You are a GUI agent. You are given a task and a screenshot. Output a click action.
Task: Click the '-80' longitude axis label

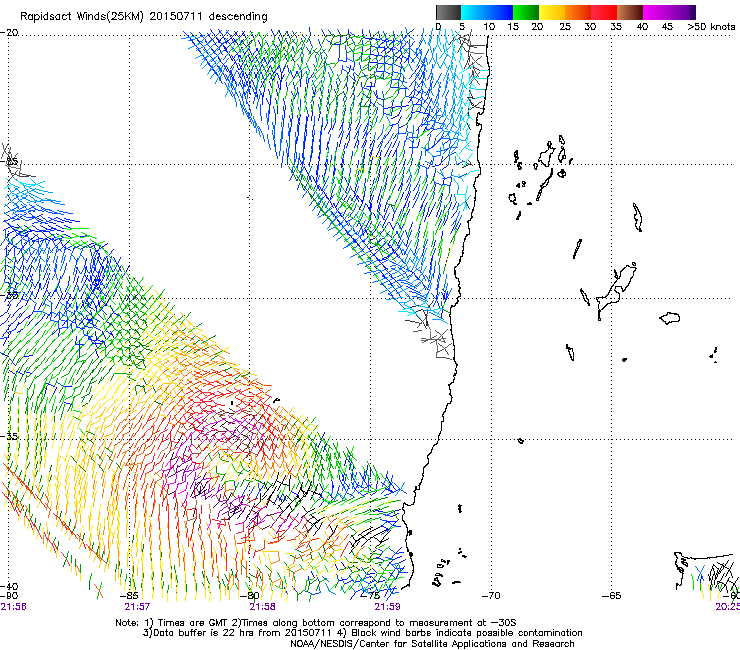tap(250, 596)
